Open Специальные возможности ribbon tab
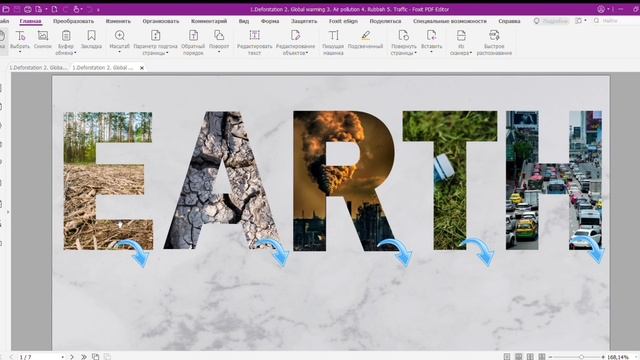The image size is (640, 360). click(450, 21)
